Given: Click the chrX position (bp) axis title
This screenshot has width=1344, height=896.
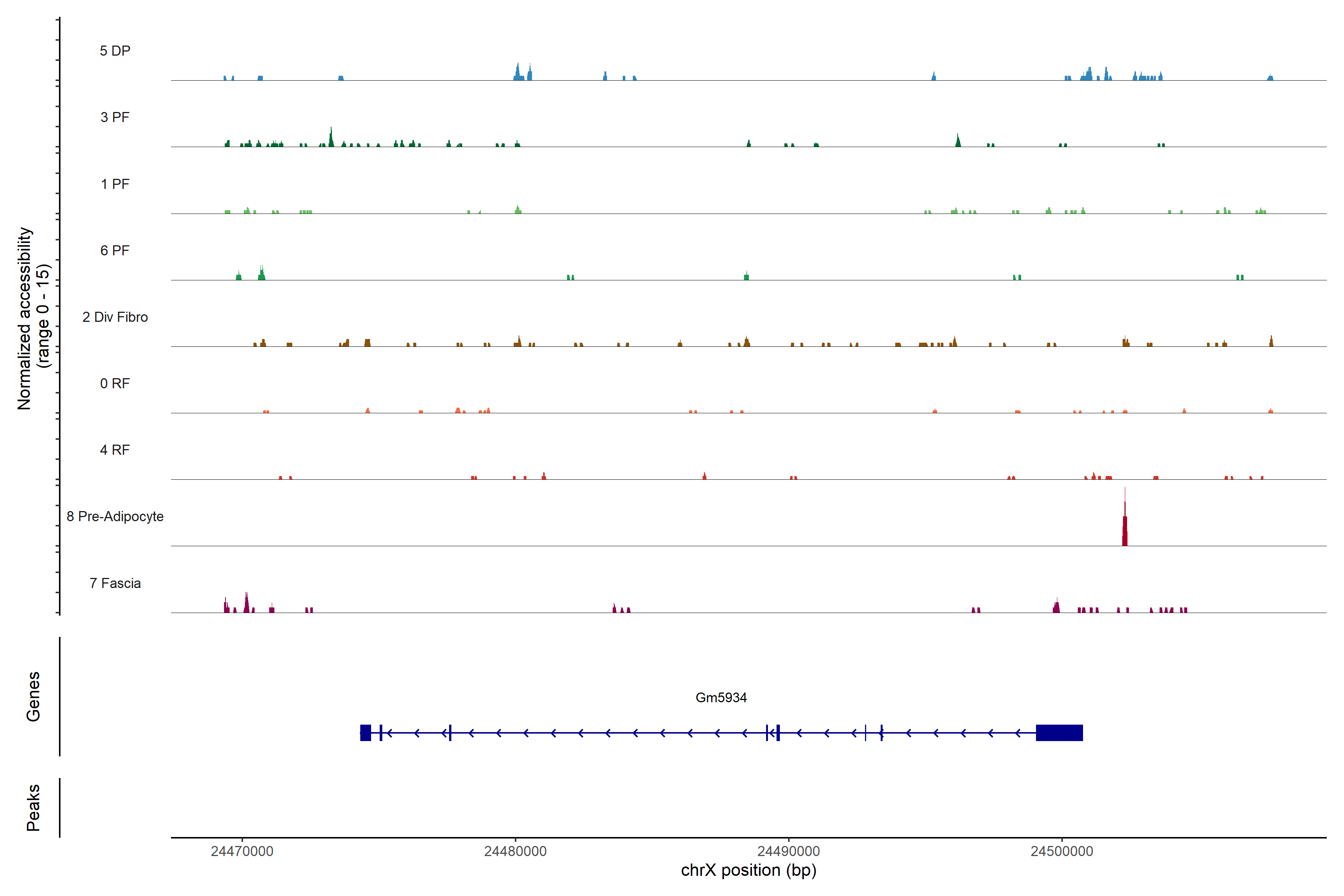Looking at the screenshot, I should pos(749,870).
